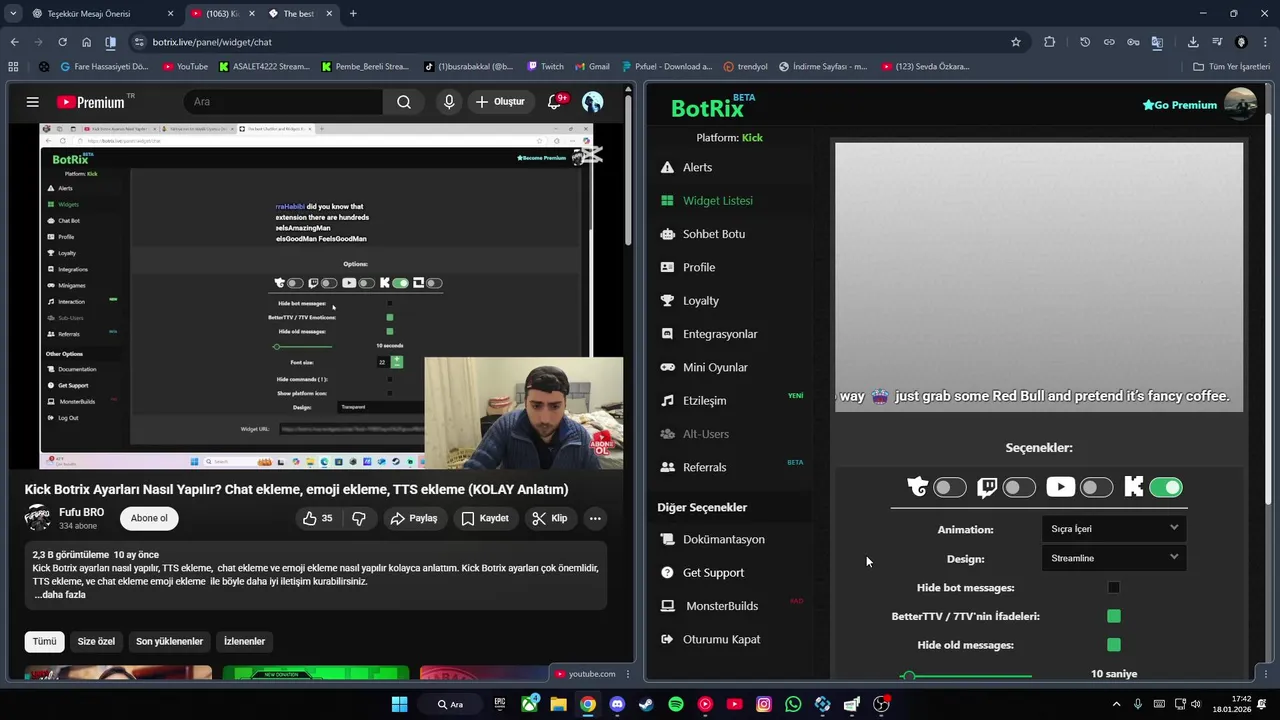Image resolution: width=1280 pixels, height=720 pixels.
Task: Toggle the YouTube platform switch in BotRix
Action: pyautogui.click(x=1096, y=487)
